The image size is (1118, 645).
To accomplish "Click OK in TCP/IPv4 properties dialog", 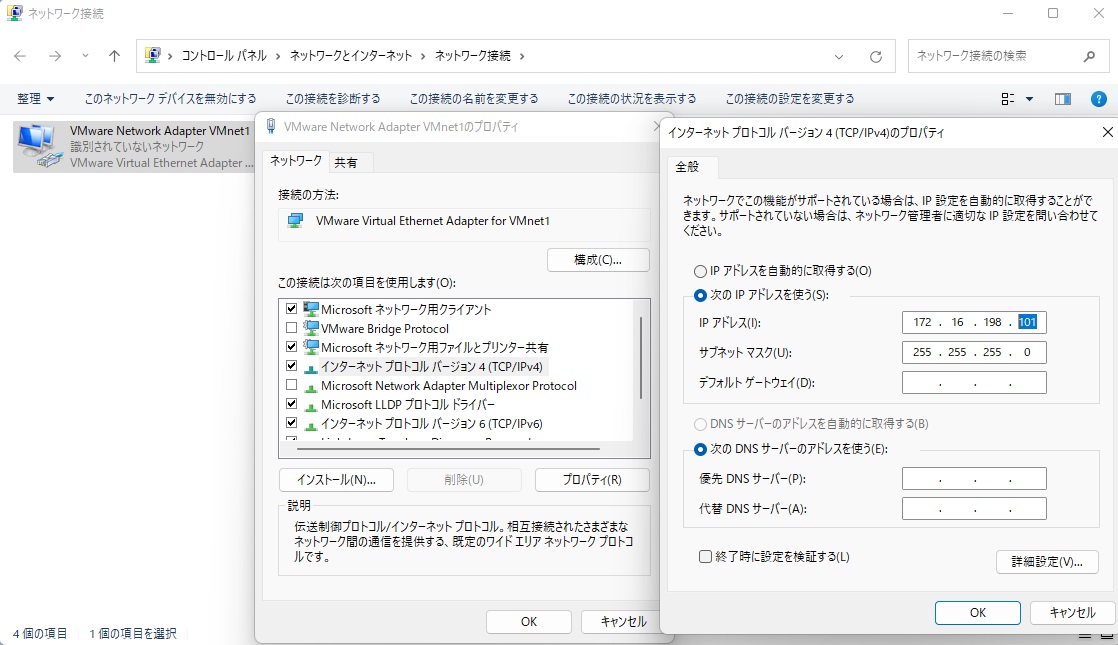I will [978, 612].
